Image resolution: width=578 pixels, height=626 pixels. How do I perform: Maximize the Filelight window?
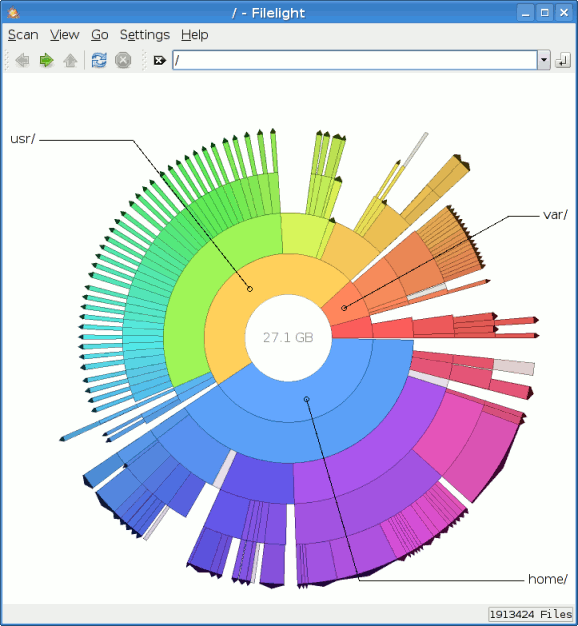tap(544, 13)
